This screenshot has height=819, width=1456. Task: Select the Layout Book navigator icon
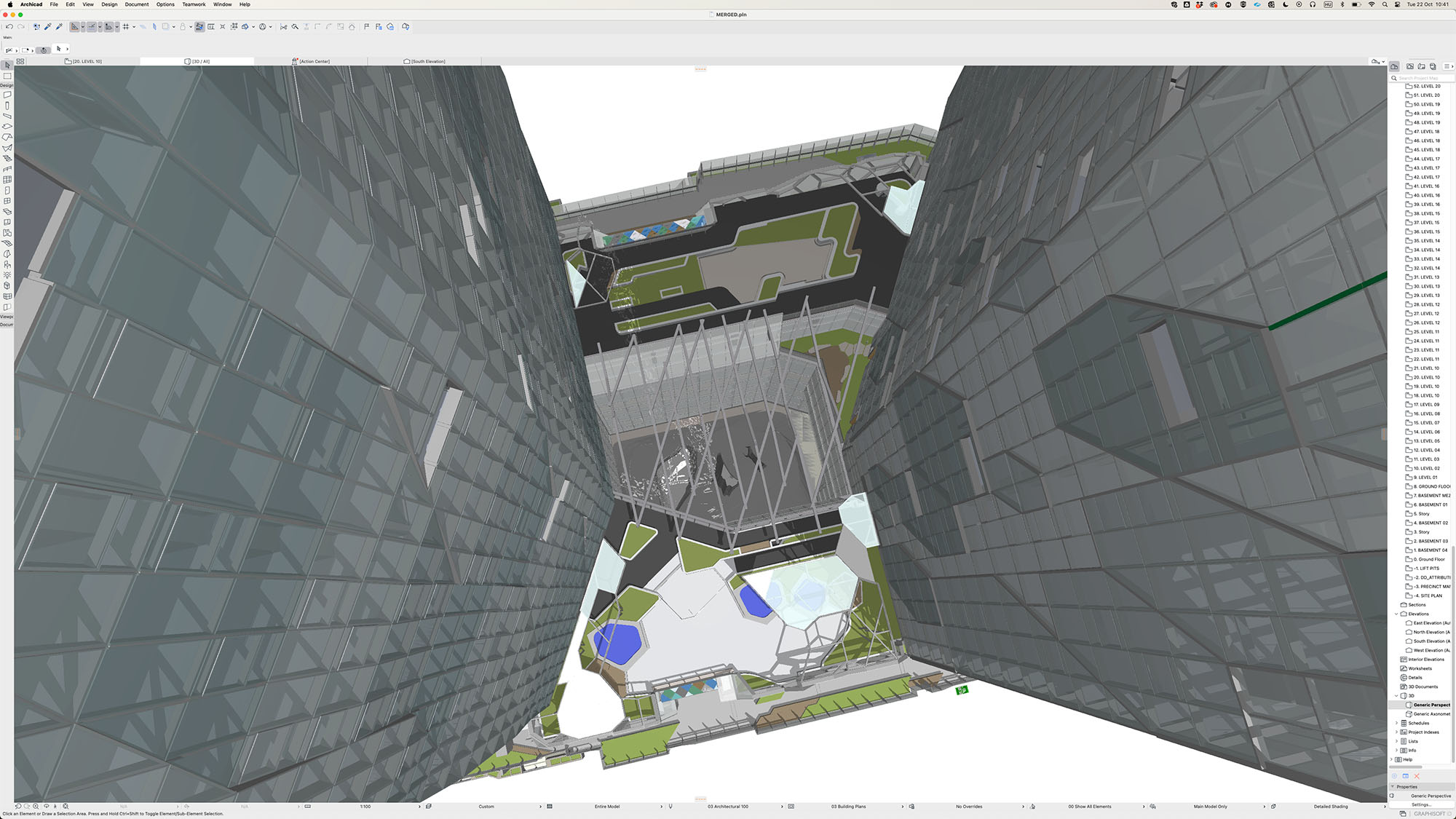click(x=1421, y=66)
